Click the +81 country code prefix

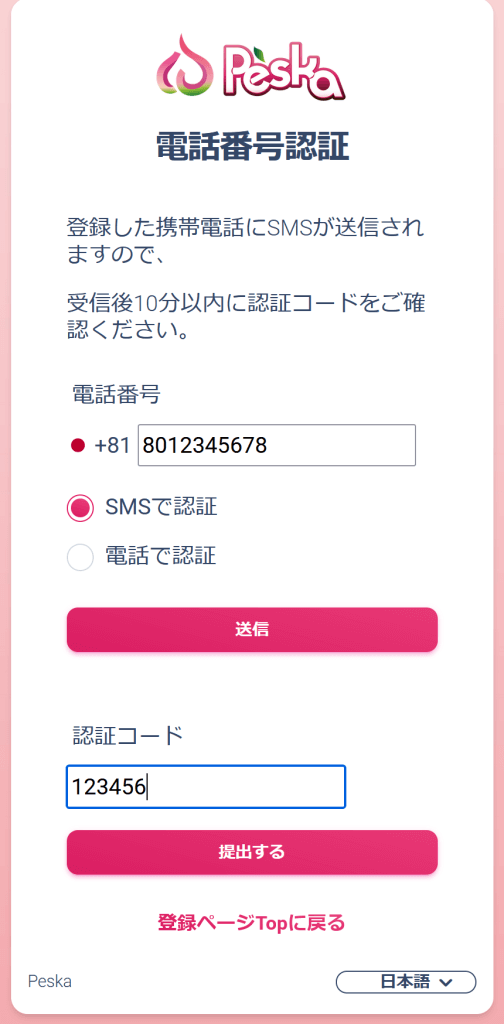point(112,446)
